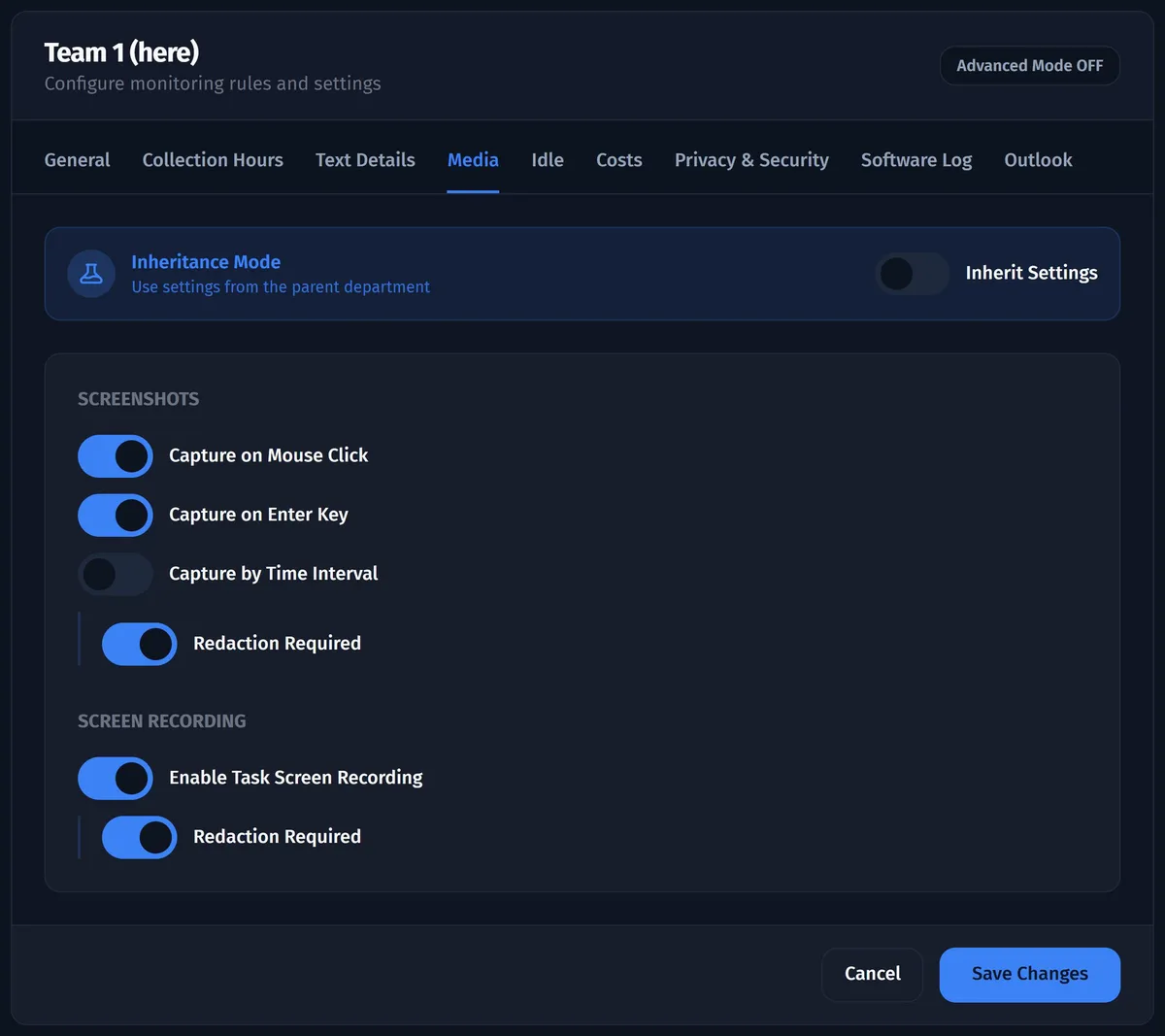The width and height of the screenshot is (1165, 1036).
Task: Toggle Redaction Required under Screenshots
Action: click(x=140, y=644)
